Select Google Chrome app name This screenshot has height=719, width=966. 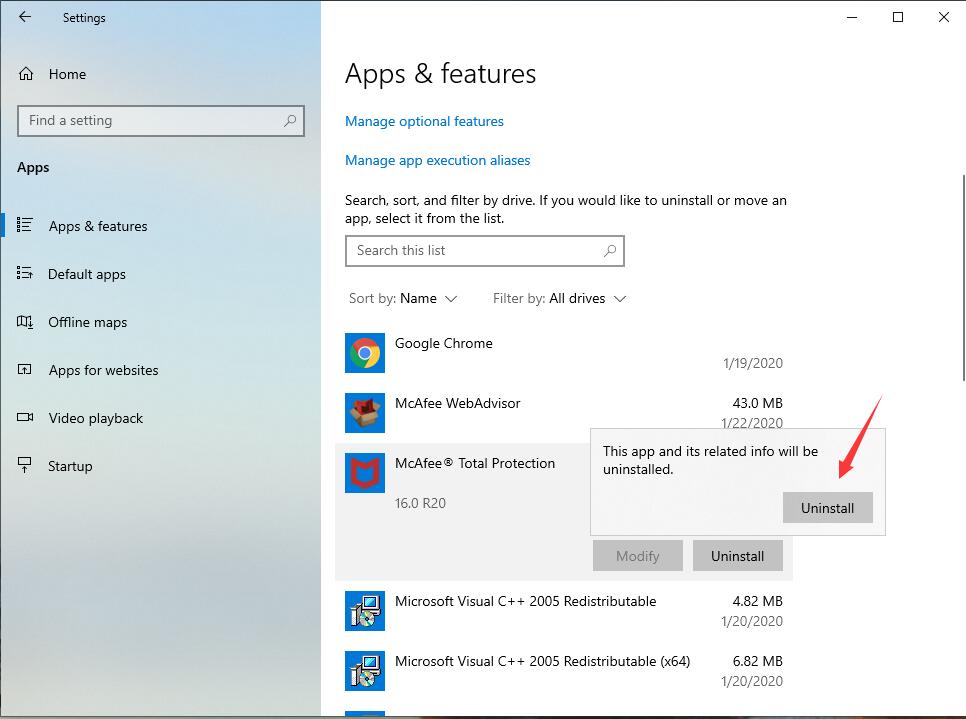point(444,343)
